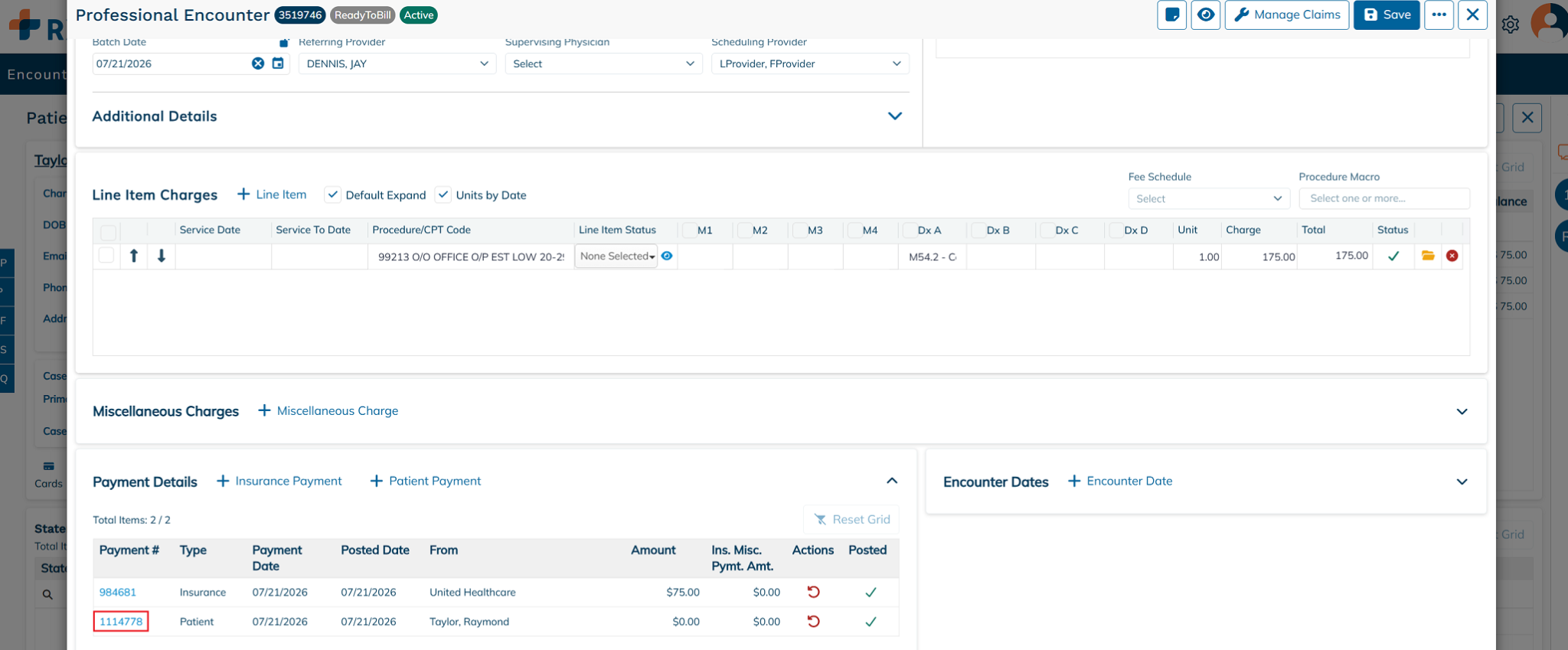Screen dimensions: 1568x650
Task: Open Batch Date calendar picker
Action: [278, 64]
